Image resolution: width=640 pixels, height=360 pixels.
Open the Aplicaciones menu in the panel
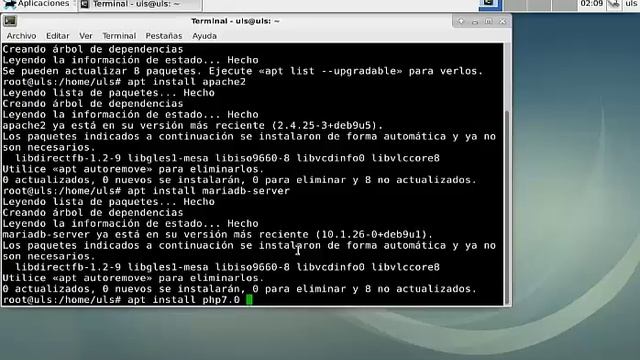37,4
